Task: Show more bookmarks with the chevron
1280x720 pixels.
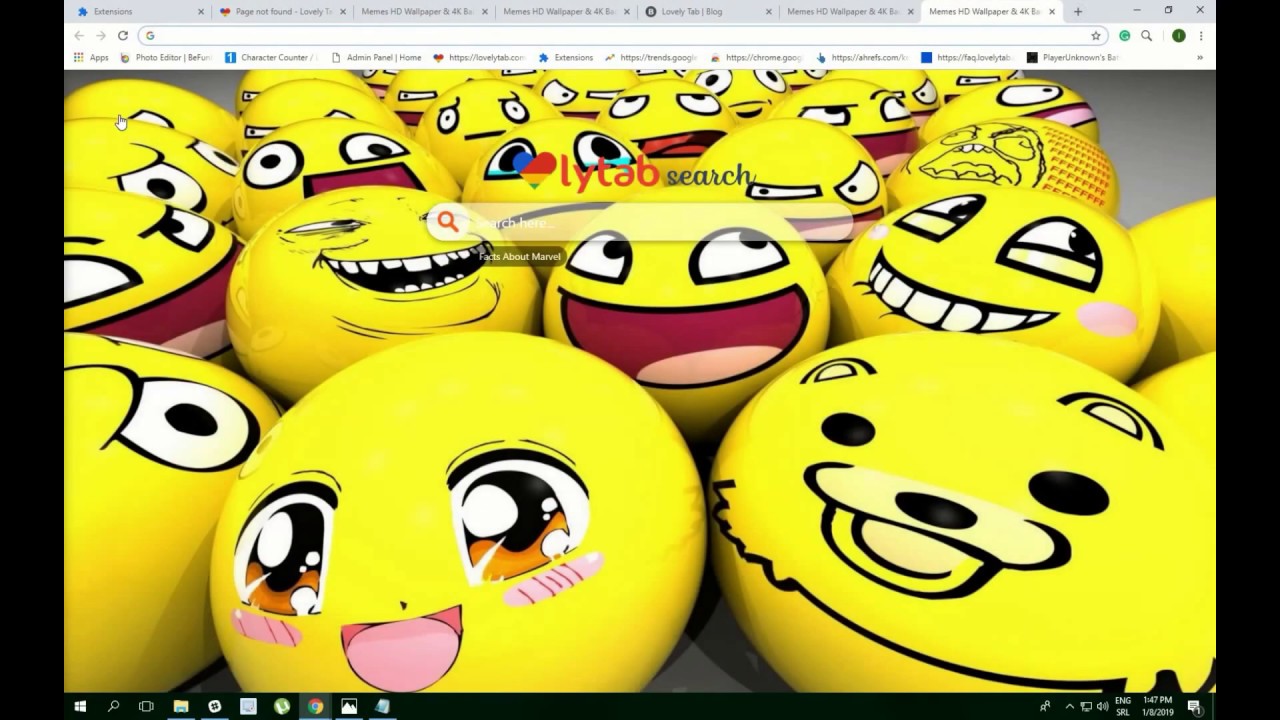Action: [1200, 57]
